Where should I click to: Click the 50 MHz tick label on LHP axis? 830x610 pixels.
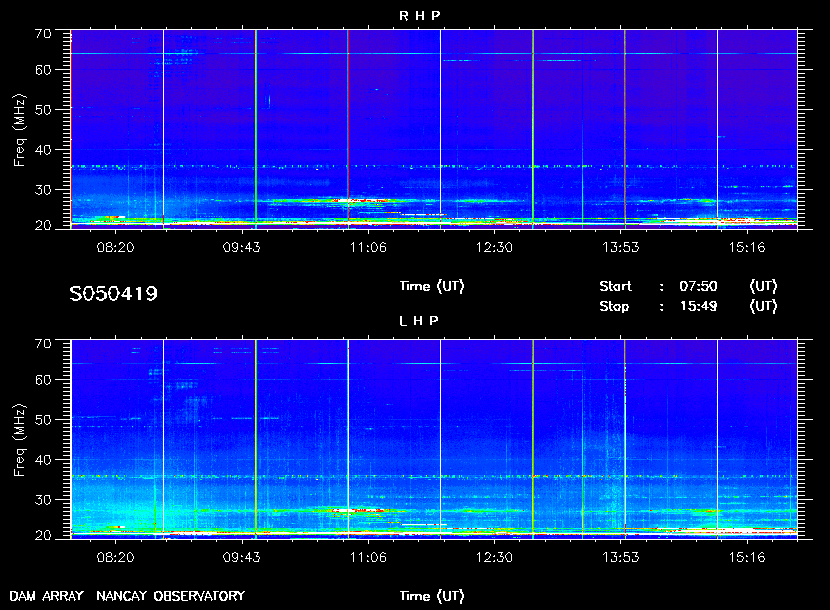coord(43,420)
